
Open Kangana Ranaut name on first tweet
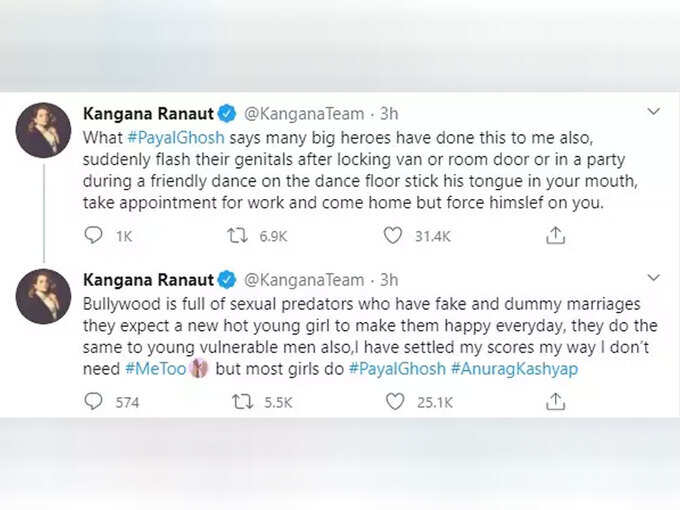[x=148, y=114]
